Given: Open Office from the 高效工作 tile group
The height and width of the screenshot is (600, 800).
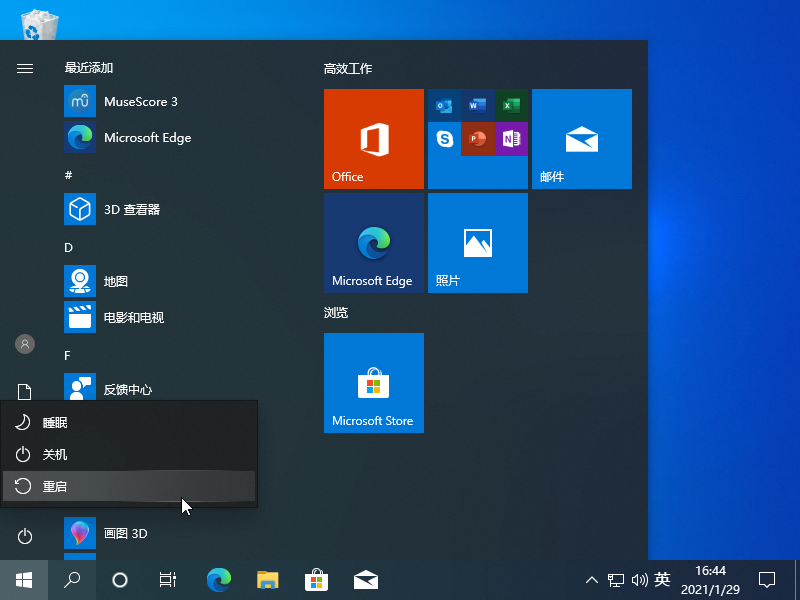Looking at the screenshot, I should (x=373, y=138).
